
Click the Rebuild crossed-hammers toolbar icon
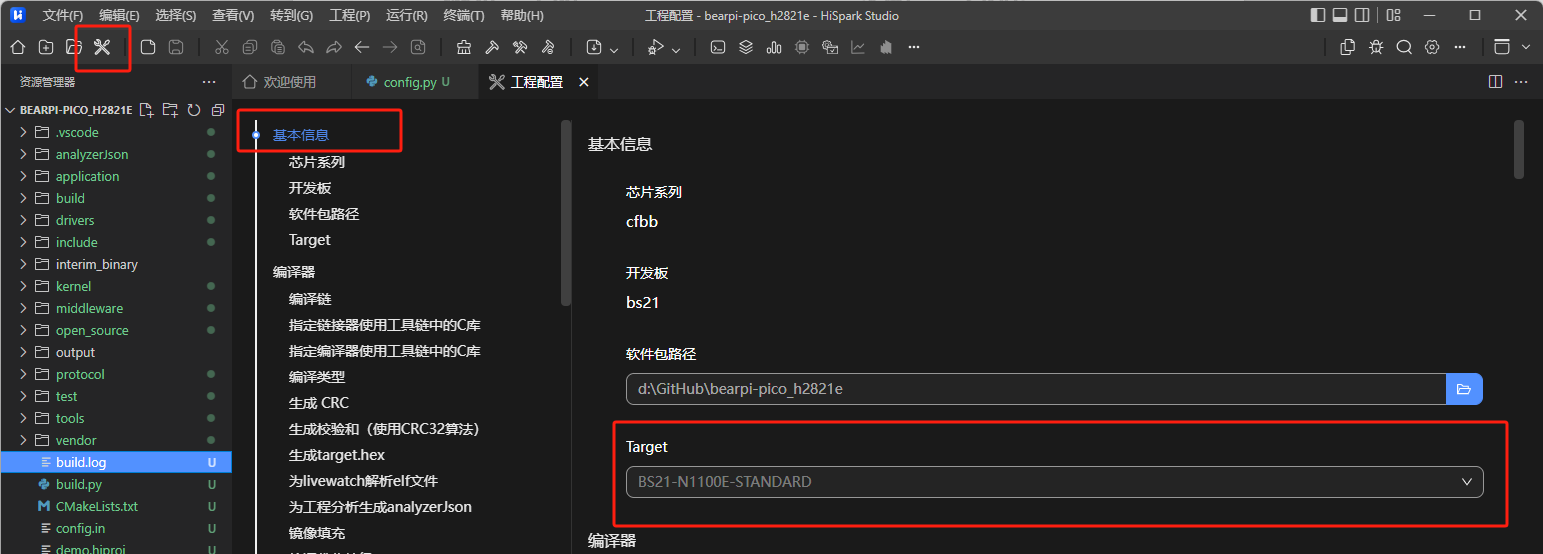[520, 47]
